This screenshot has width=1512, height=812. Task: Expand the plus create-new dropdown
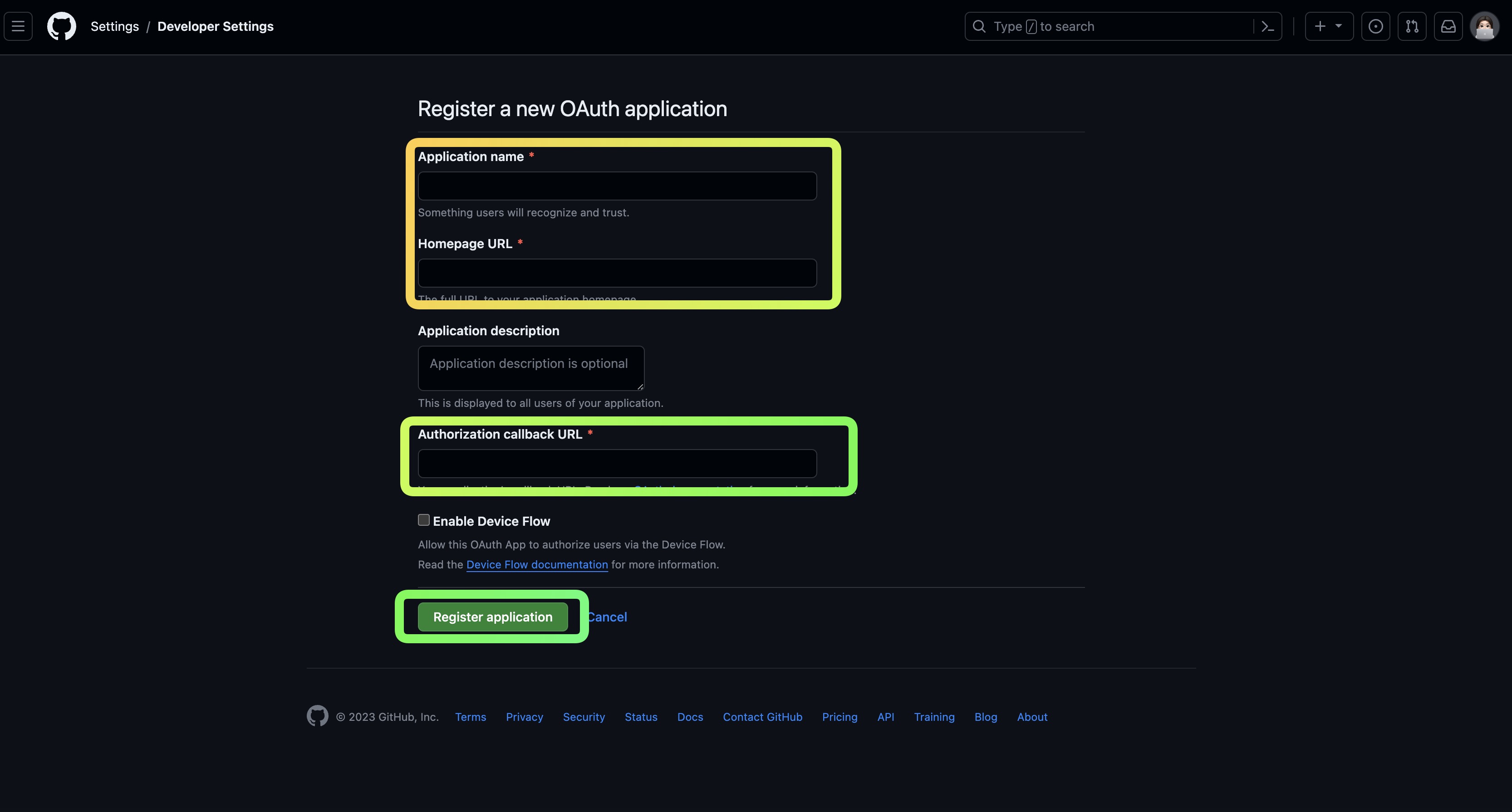tap(1328, 26)
